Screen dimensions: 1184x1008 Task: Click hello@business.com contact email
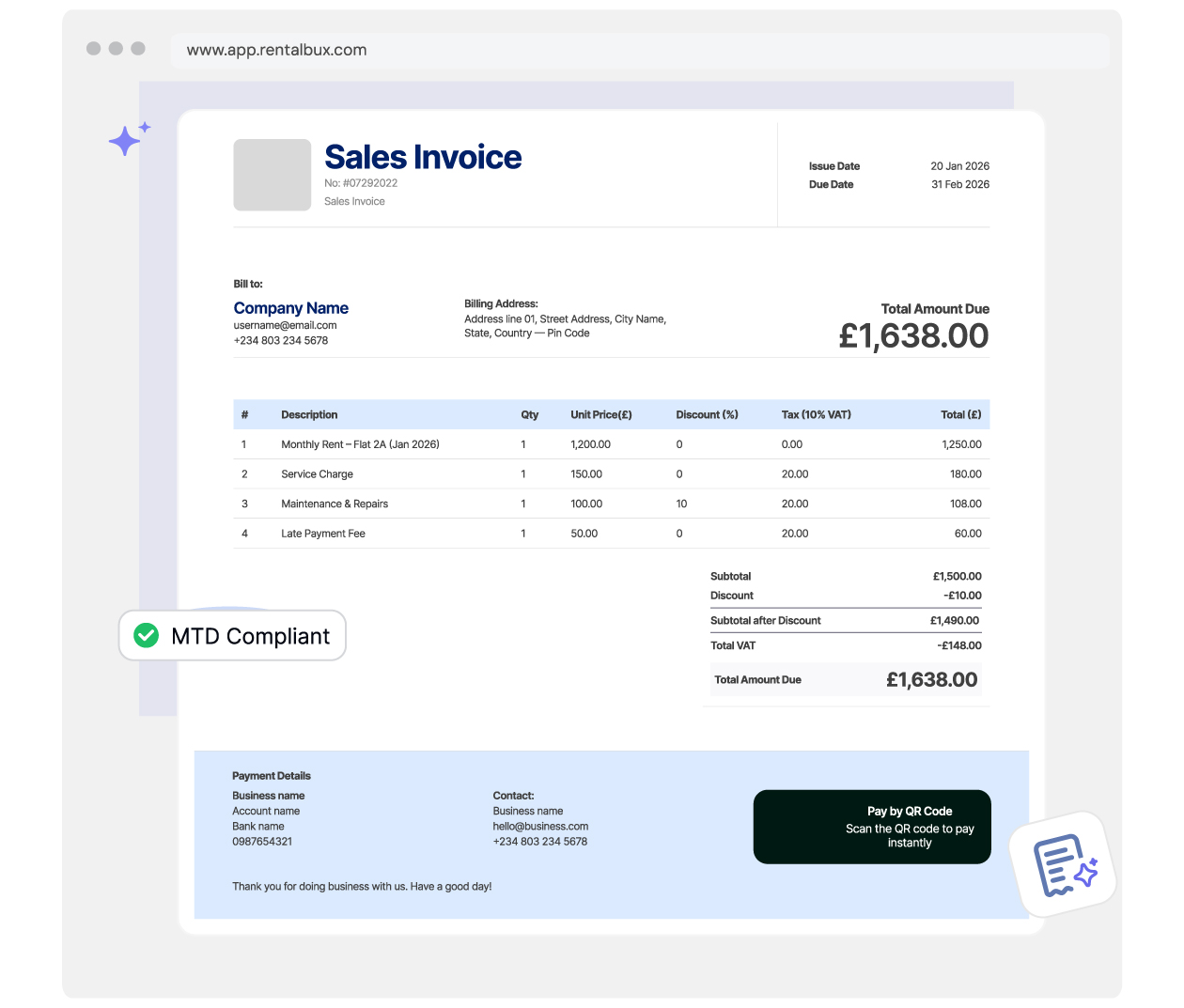coord(540,827)
